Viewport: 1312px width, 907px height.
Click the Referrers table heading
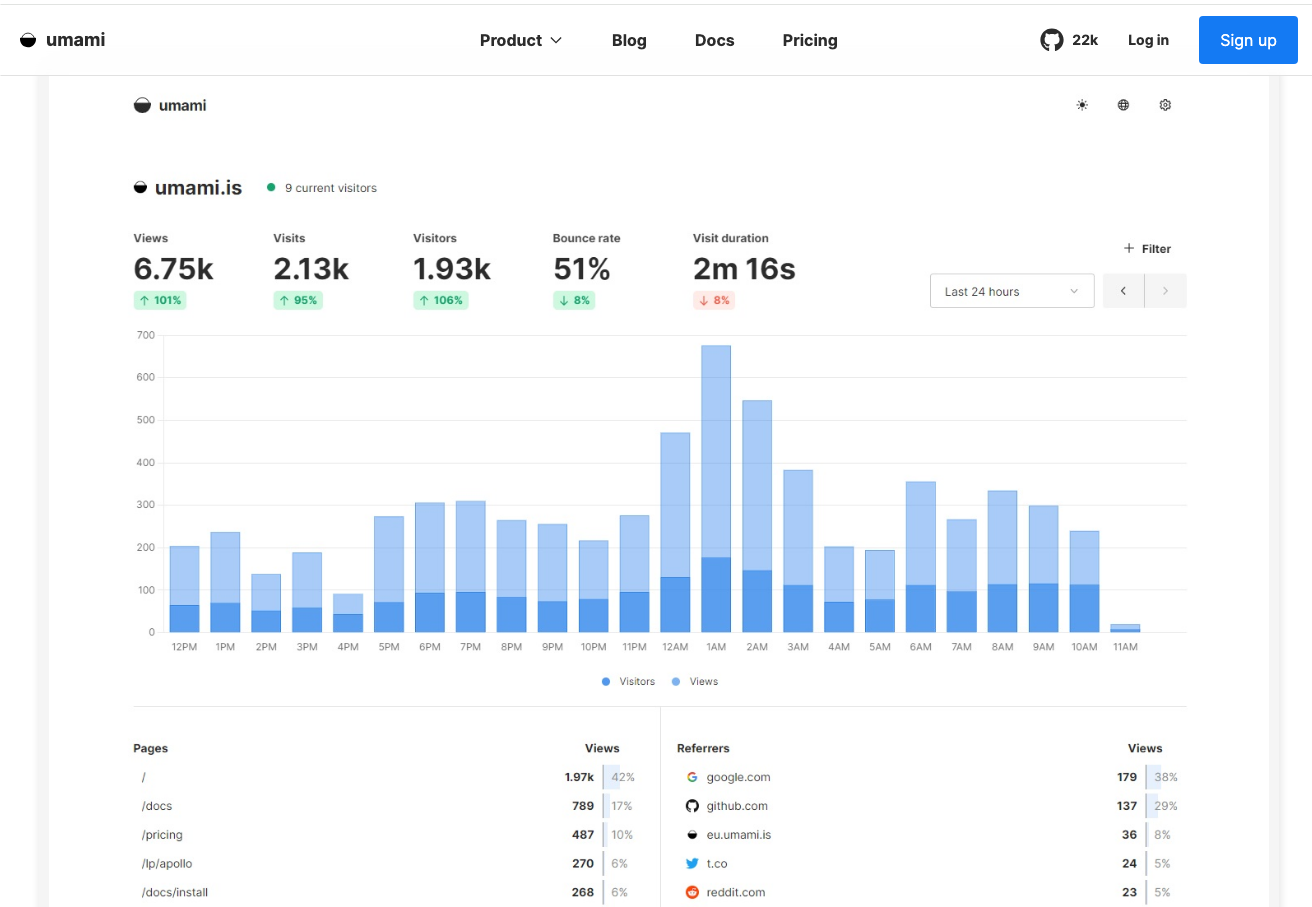coord(703,748)
